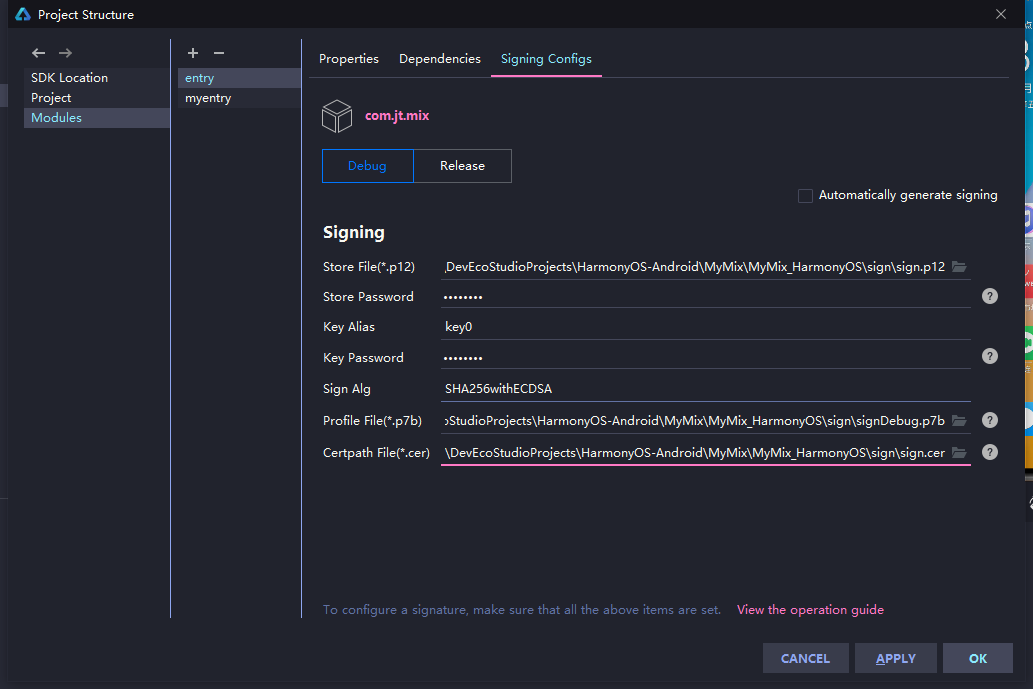Viewport: 1033px width, 689px height.
Task: Click the DevEco Studio logo in title bar
Action: pos(23,14)
